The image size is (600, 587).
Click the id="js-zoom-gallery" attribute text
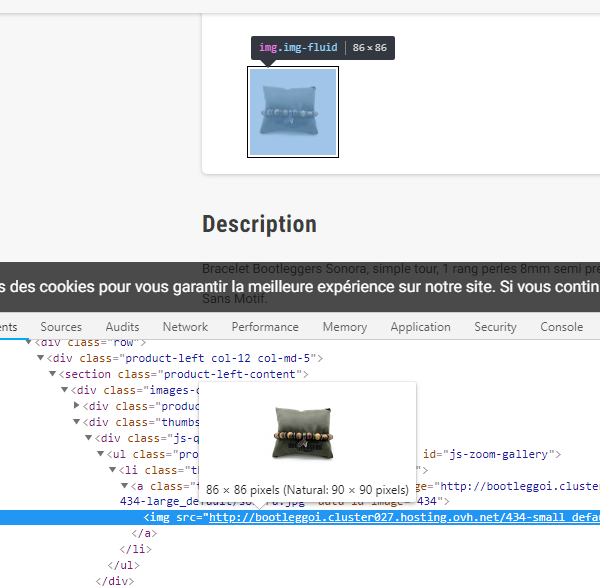point(488,454)
